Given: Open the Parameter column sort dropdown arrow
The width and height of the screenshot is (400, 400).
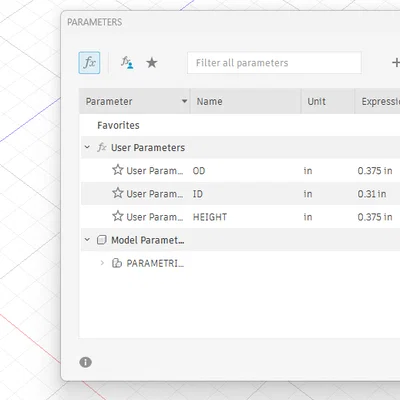Looking at the screenshot, I should click(184, 101).
